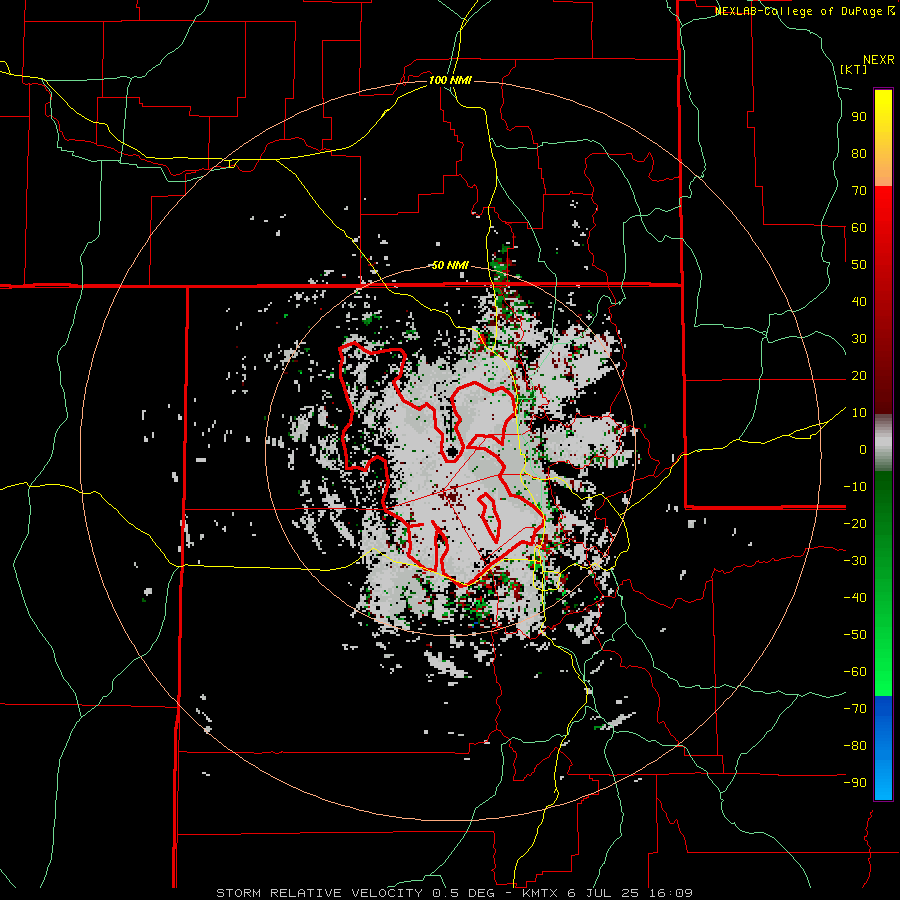Click the [KT] units label
The image size is (900, 900).
[854, 69]
